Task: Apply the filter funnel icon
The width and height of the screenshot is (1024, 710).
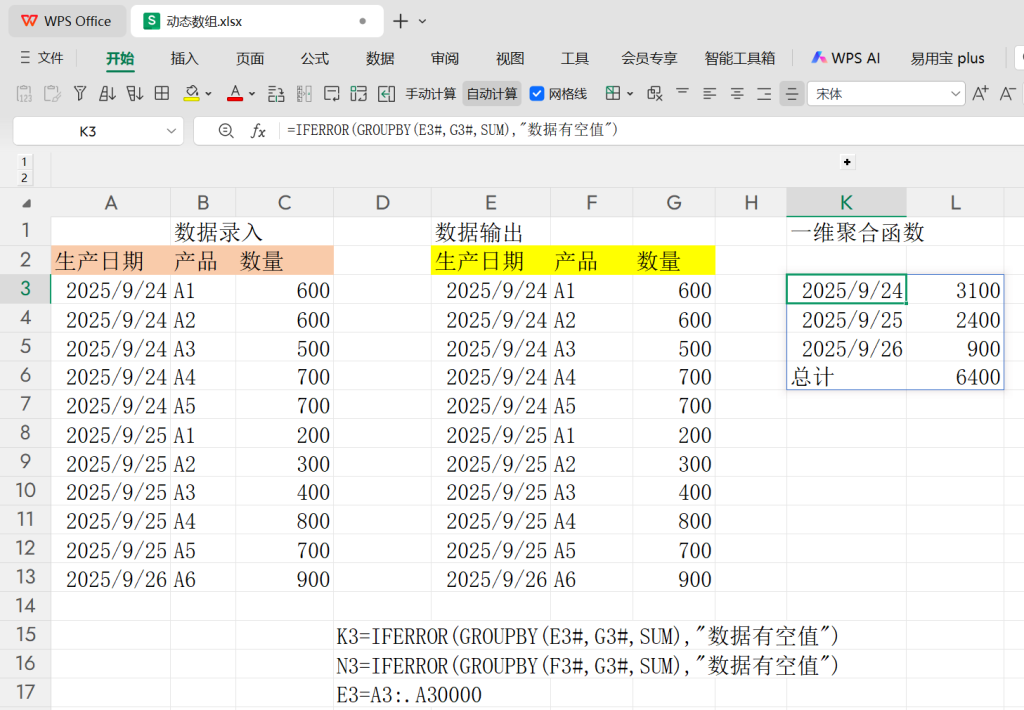Action: pos(80,94)
